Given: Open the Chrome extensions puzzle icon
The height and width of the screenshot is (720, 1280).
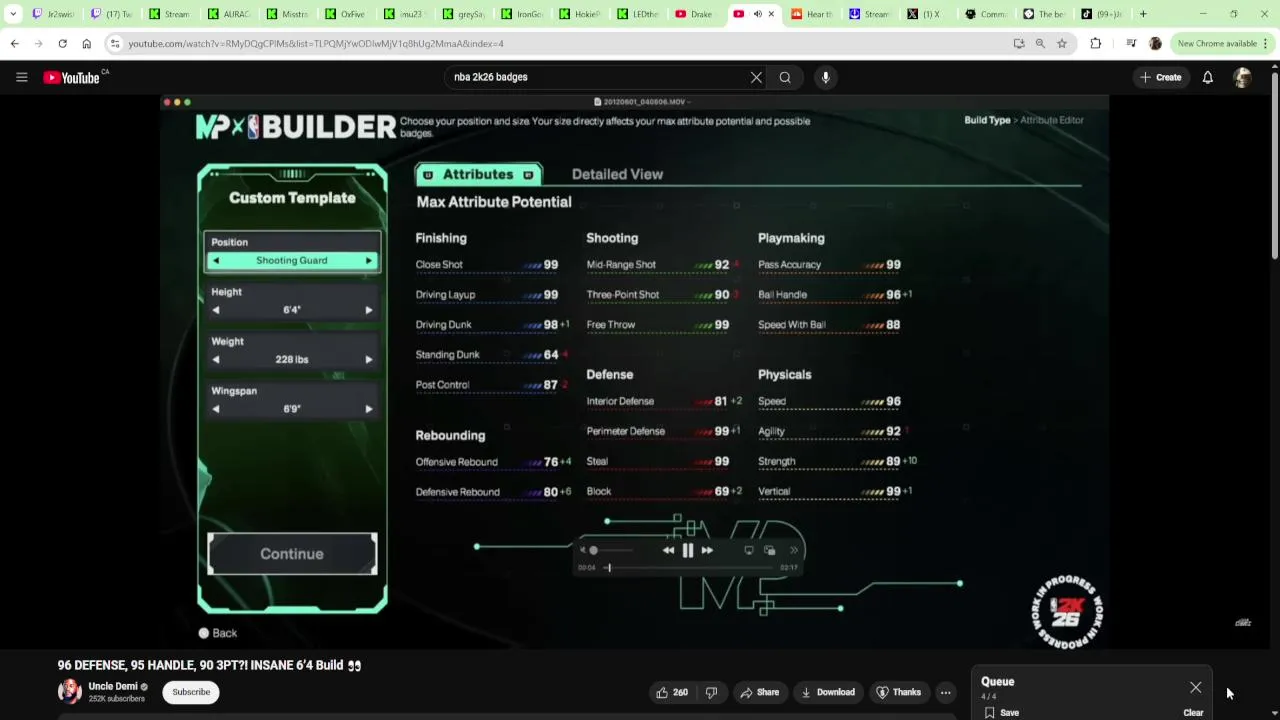Looking at the screenshot, I should (1095, 43).
